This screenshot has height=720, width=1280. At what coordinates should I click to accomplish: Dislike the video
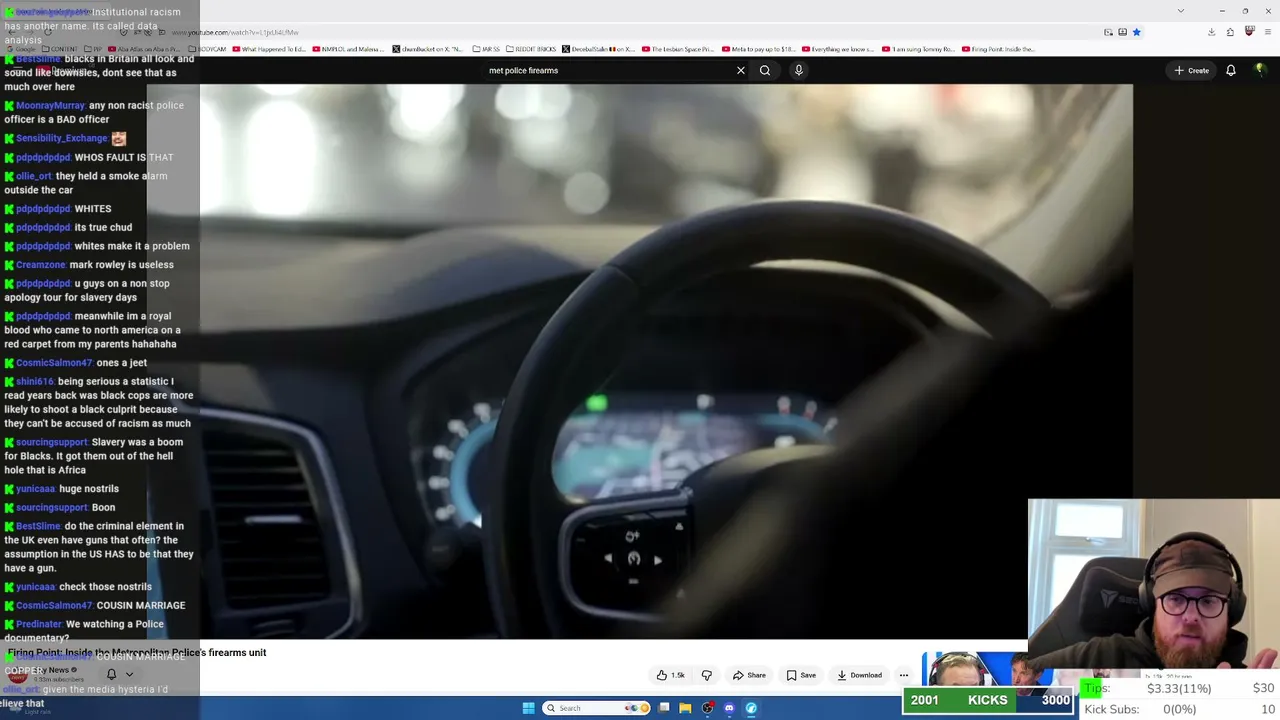click(707, 675)
